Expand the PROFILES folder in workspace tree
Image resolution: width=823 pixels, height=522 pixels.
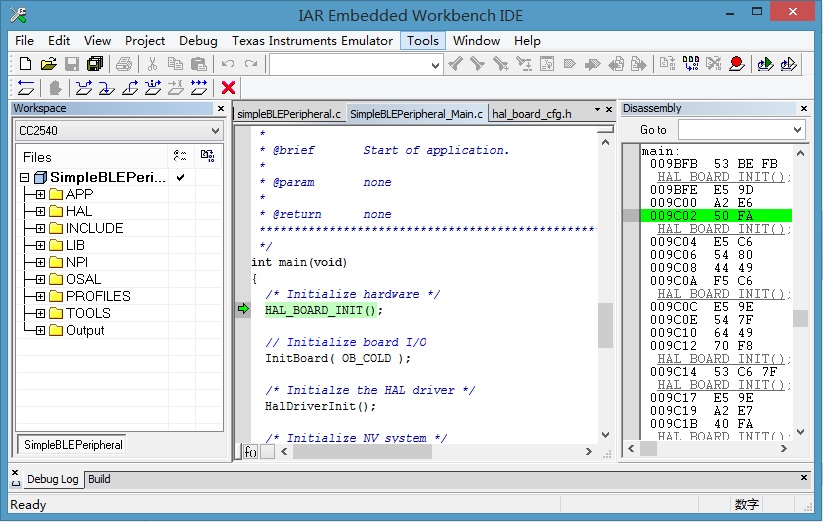(x=40, y=296)
